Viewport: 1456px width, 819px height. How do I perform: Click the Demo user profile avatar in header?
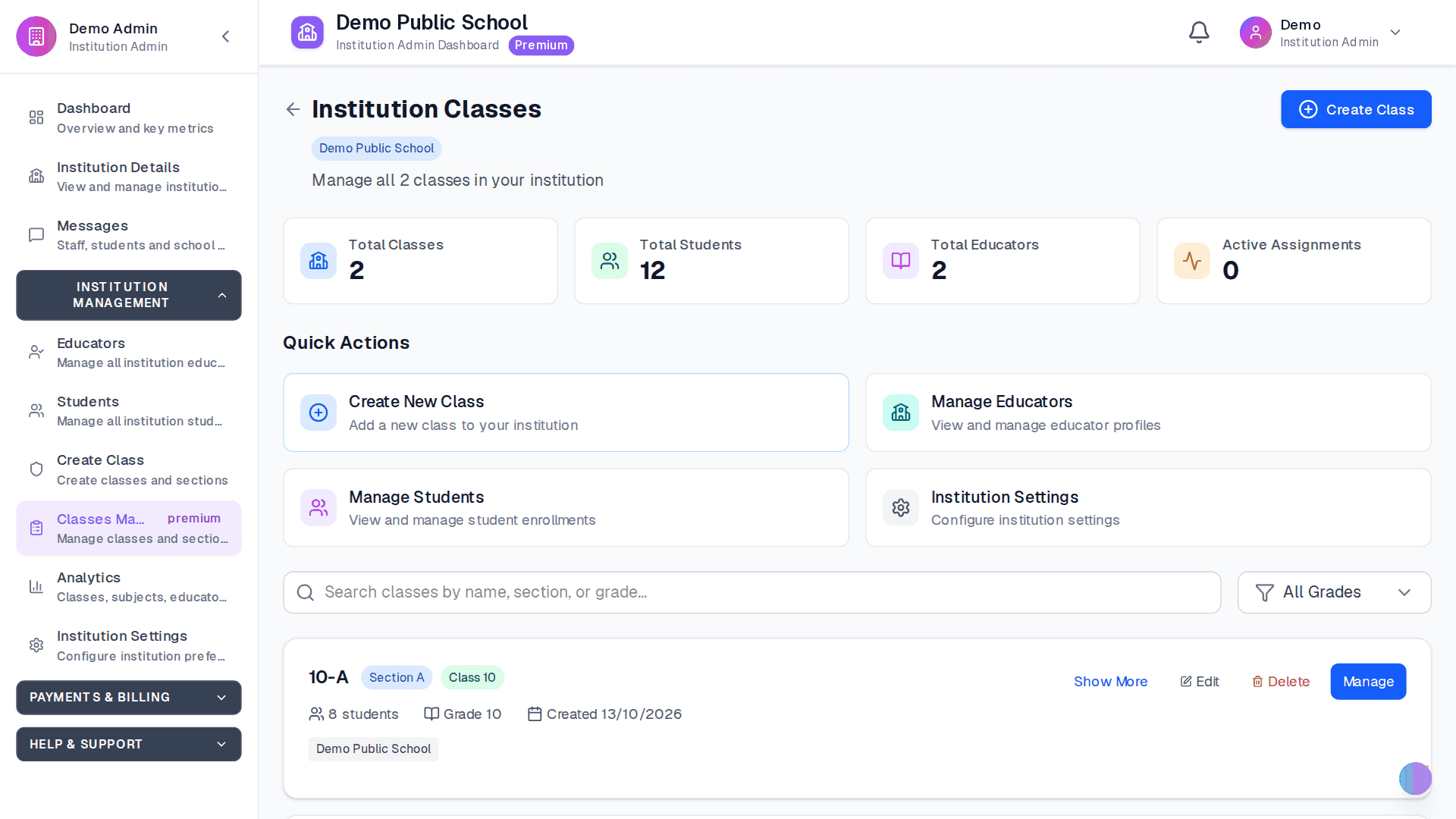(1256, 33)
